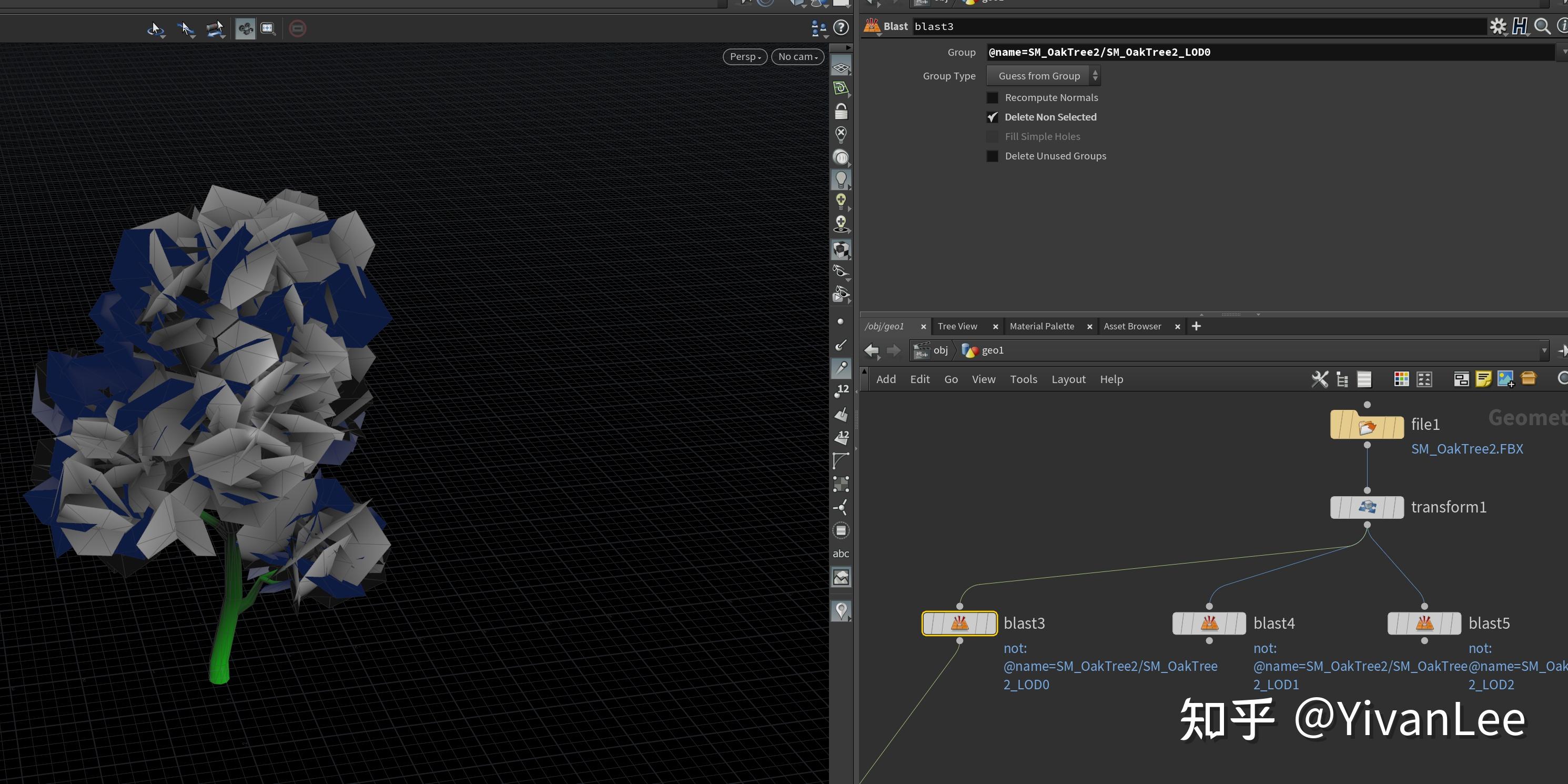The image size is (1568, 784).
Task: Open the Tools menu in the network editor
Action: point(1024,379)
